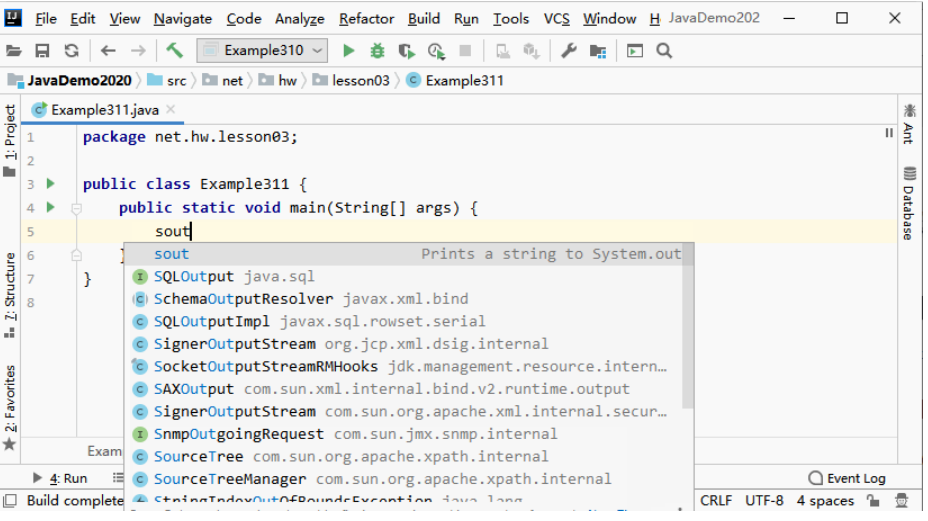Close the Example311.java tab
928x521 pixels.
pyautogui.click(x=170, y=110)
